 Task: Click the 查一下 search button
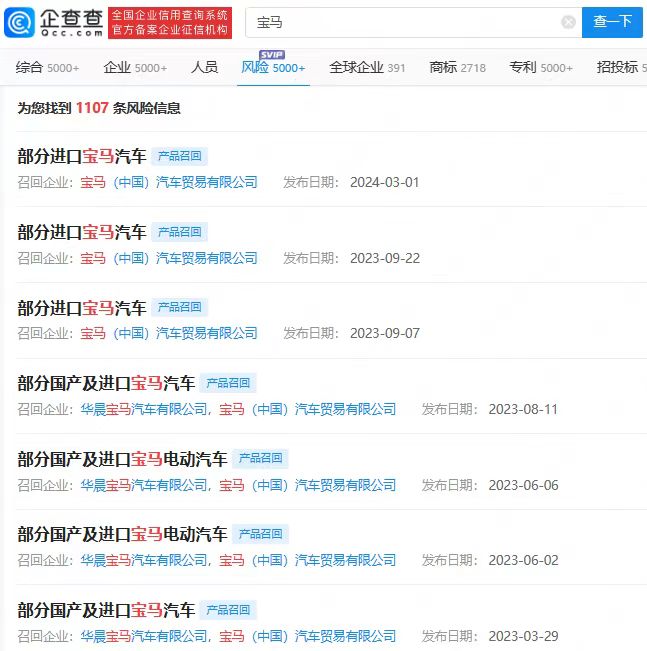click(612, 22)
